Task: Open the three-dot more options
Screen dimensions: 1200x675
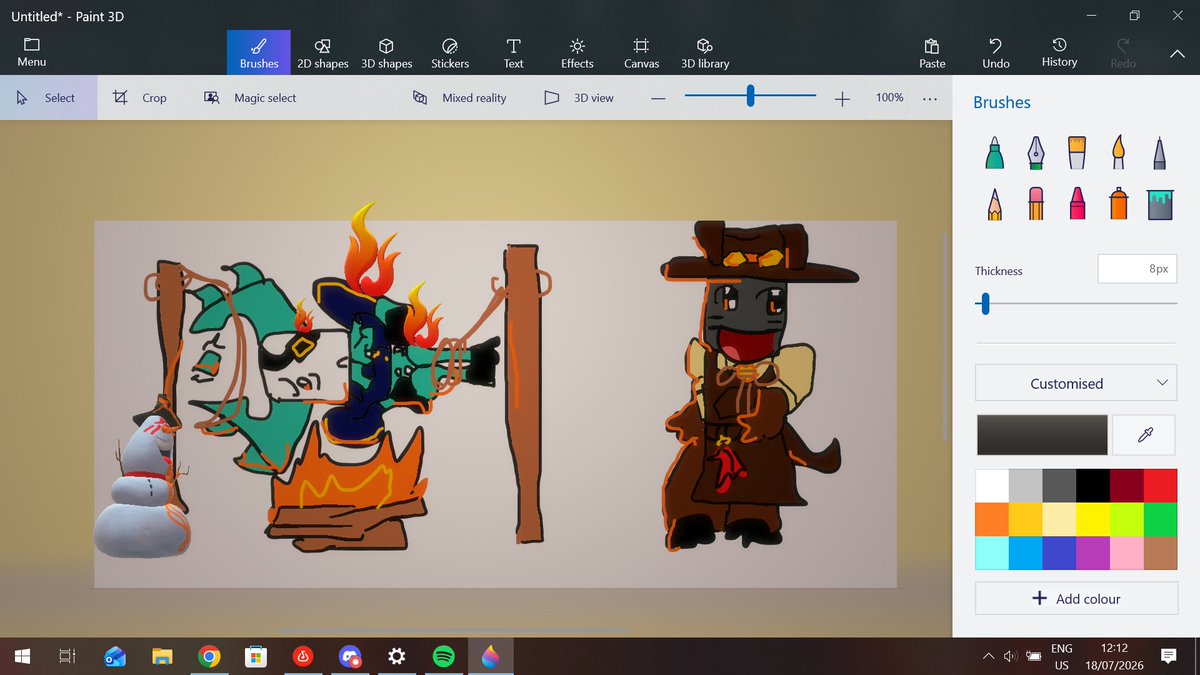Action: click(x=930, y=98)
